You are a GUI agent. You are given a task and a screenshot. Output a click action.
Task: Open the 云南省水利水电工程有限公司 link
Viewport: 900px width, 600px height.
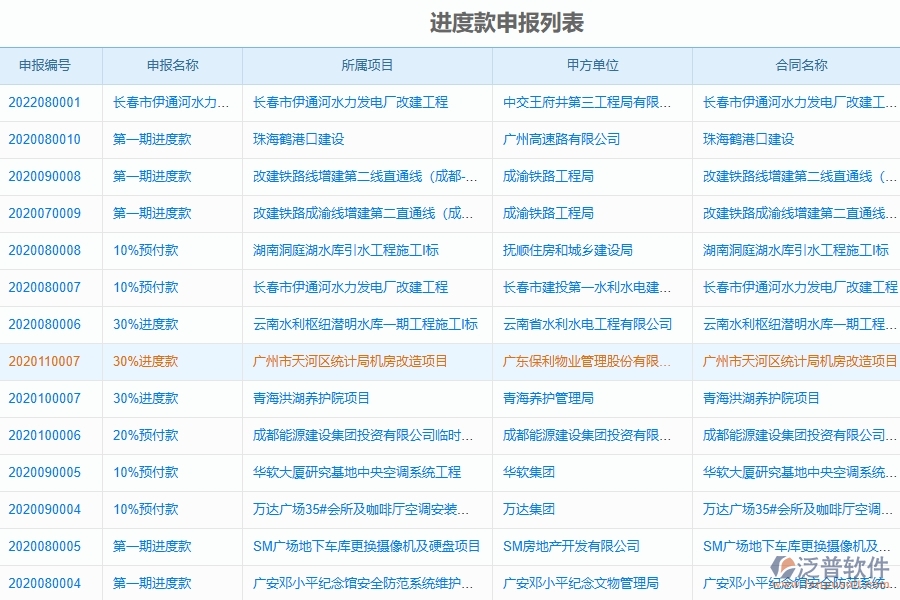point(586,324)
